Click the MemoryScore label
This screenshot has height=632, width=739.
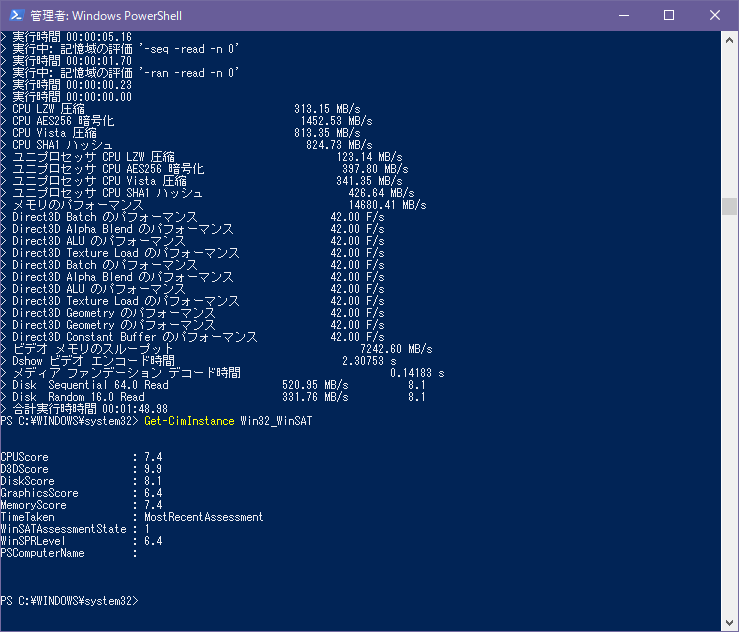(33, 505)
